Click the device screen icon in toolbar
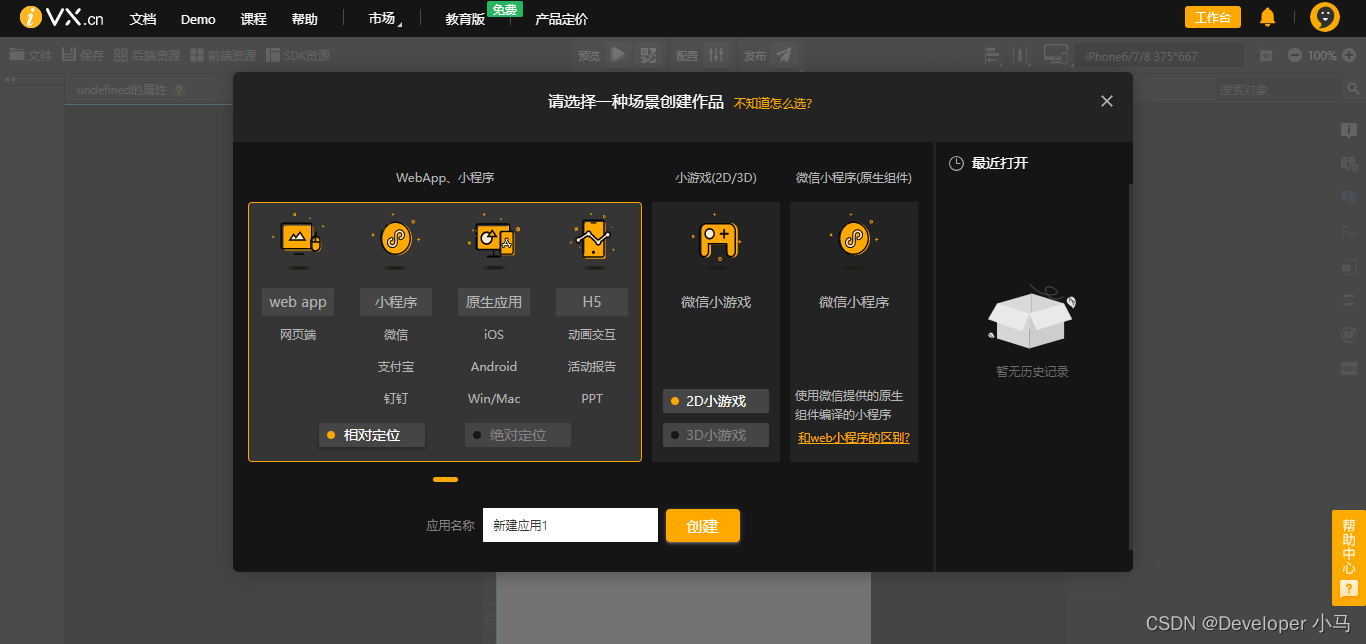 pyautogui.click(x=1056, y=55)
